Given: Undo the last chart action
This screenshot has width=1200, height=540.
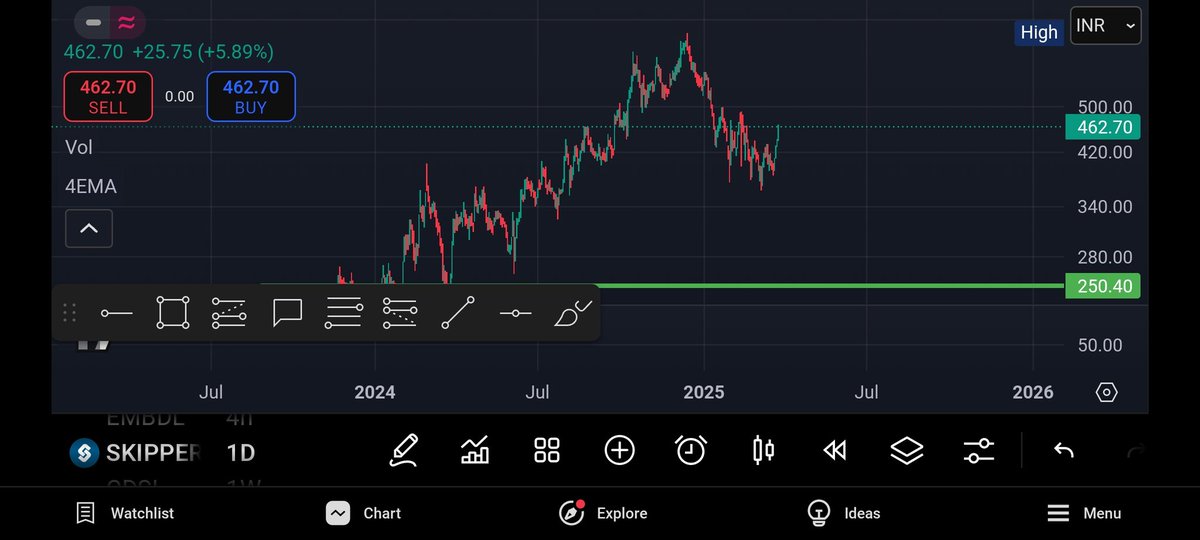Looking at the screenshot, I should [x=1064, y=451].
